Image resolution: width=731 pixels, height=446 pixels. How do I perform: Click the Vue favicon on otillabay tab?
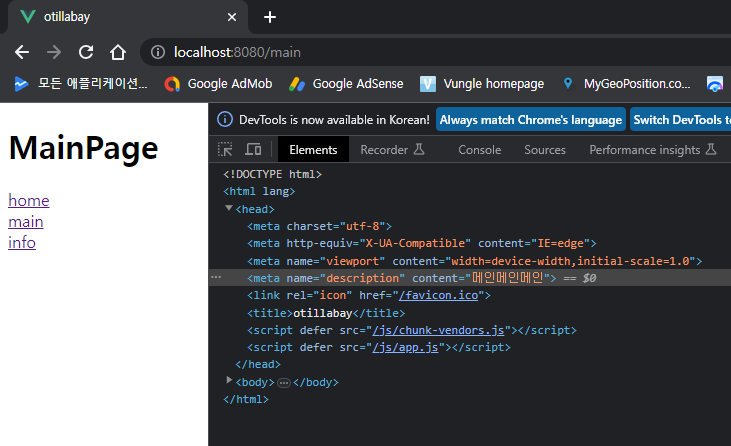click(x=28, y=17)
